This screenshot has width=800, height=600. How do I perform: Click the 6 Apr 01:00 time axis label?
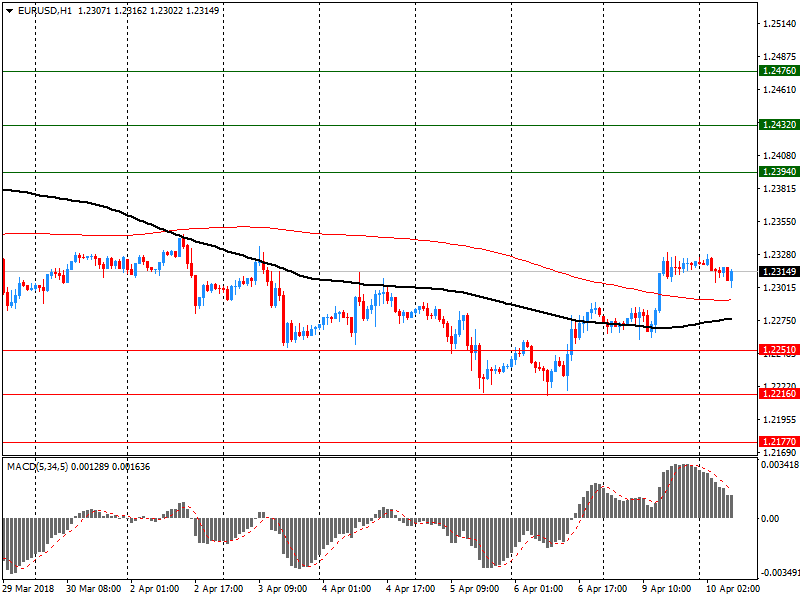point(538,588)
